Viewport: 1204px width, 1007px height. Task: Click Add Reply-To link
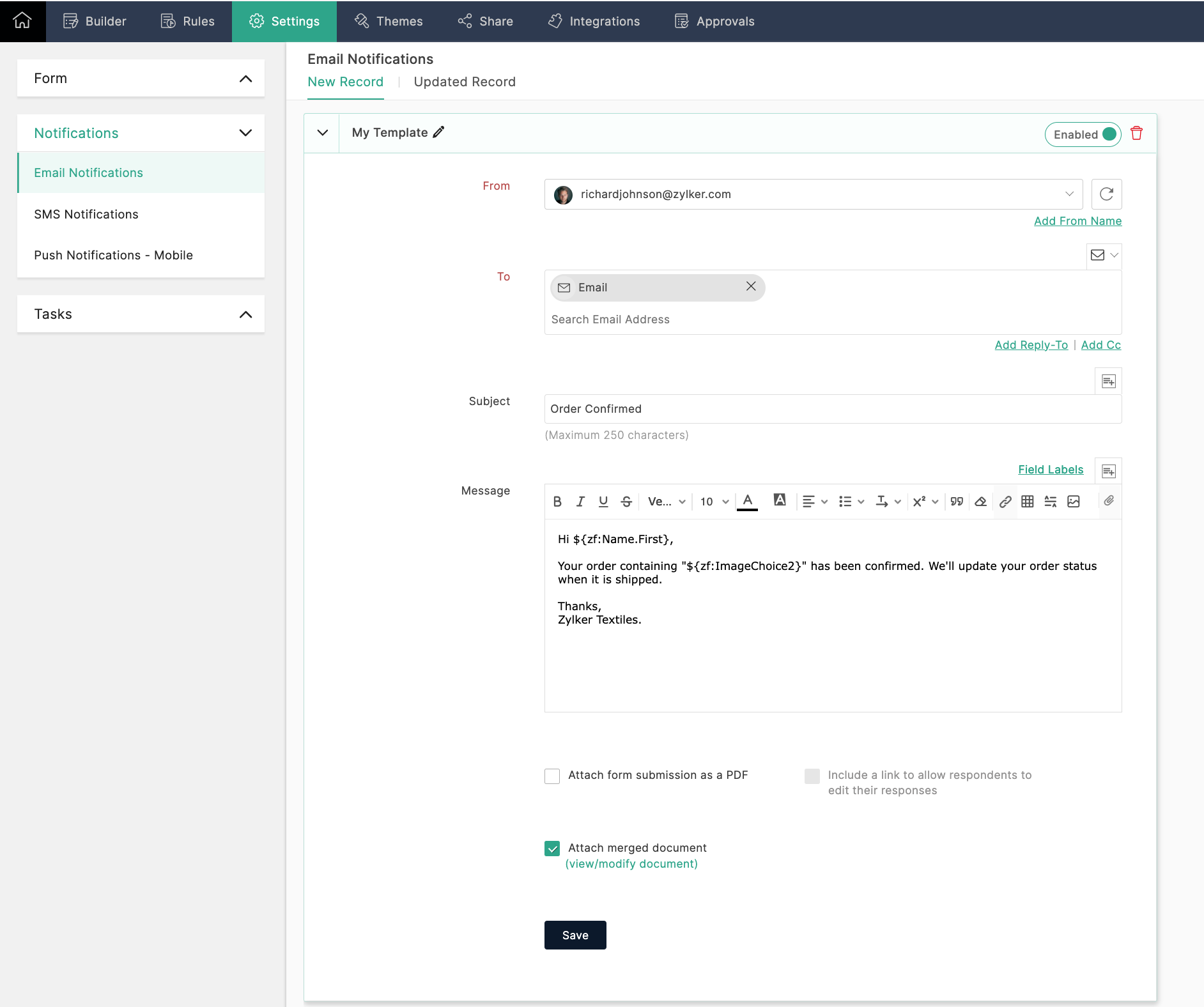click(1031, 345)
